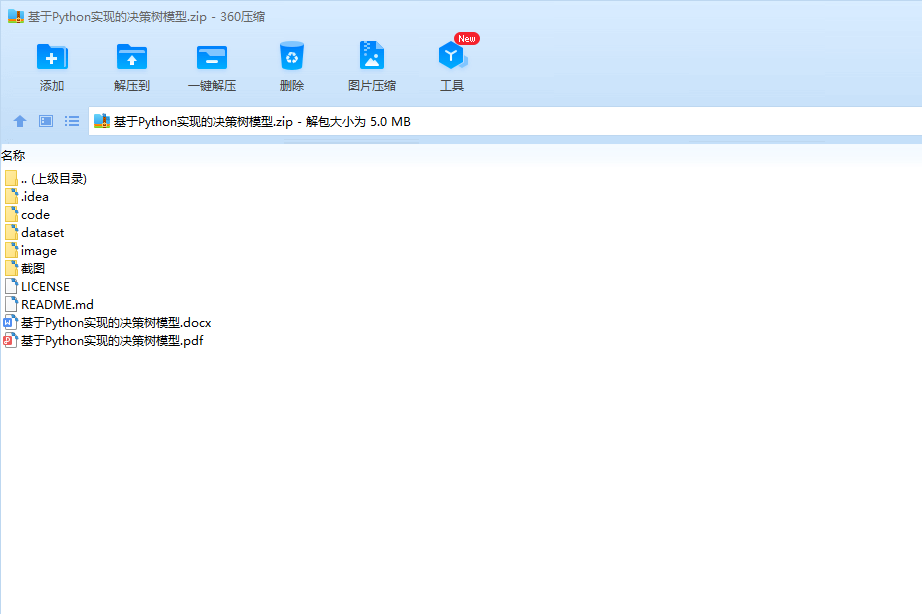Click the 解压到 (Extract to) icon
The height and width of the screenshot is (614, 922).
click(132, 58)
